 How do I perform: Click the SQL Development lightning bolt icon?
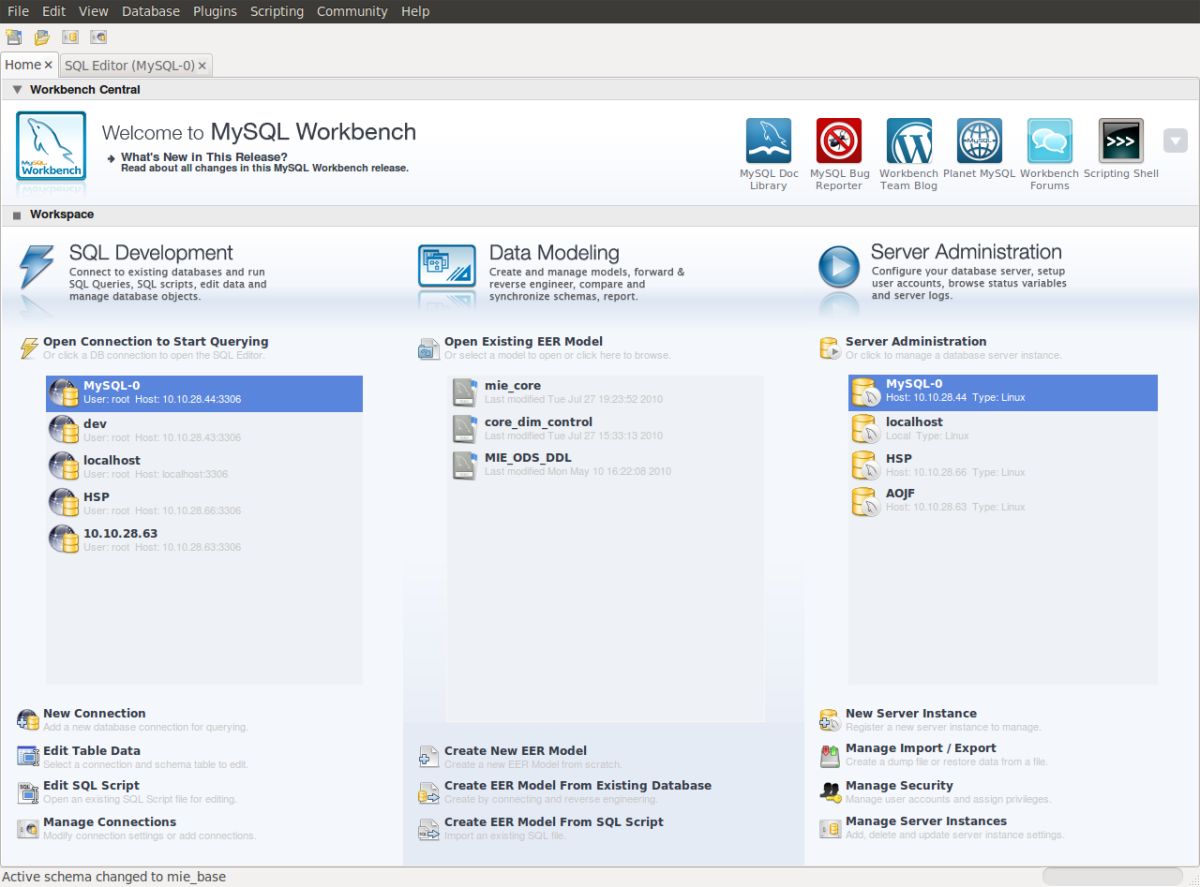point(37,268)
